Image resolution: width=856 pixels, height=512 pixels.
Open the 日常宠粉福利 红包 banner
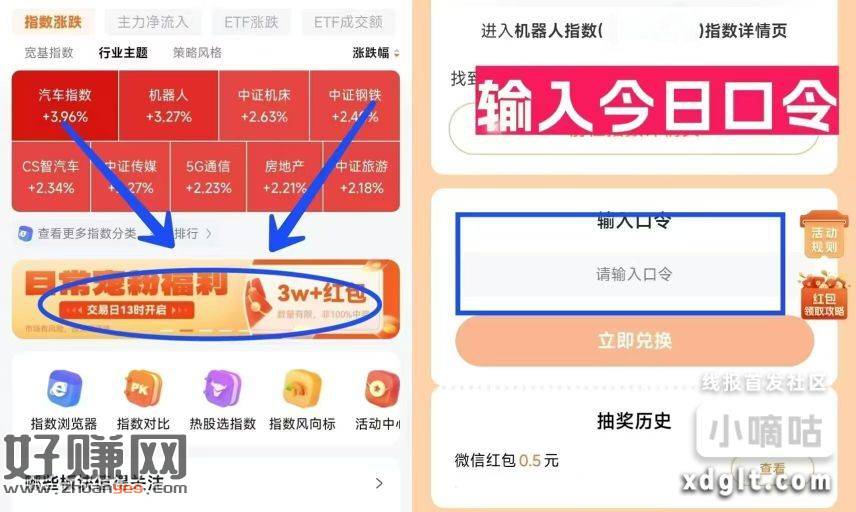coord(206,299)
